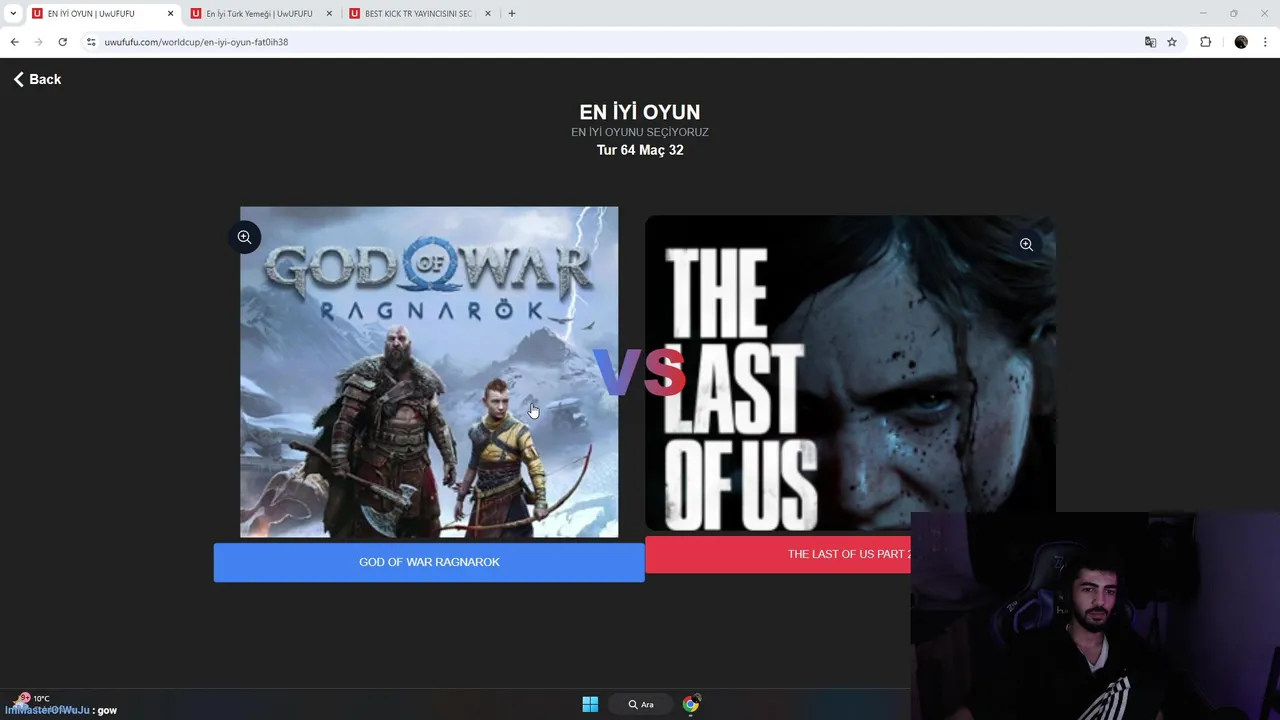Close the EN İYİ OYUN tab
Viewport: 1280px width, 720px height.
pyautogui.click(x=170, y=14)
